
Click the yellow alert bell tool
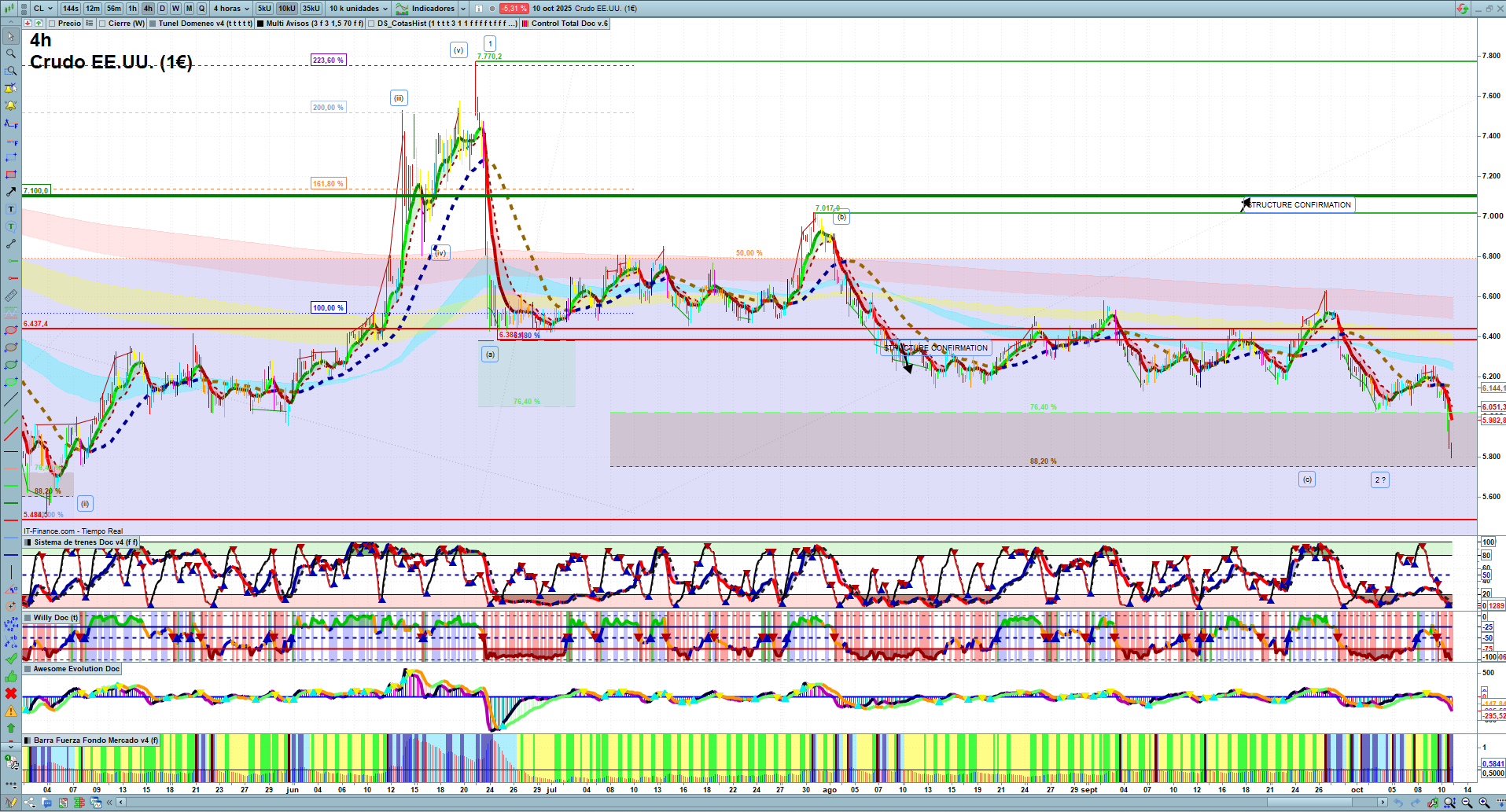[11, 105]
